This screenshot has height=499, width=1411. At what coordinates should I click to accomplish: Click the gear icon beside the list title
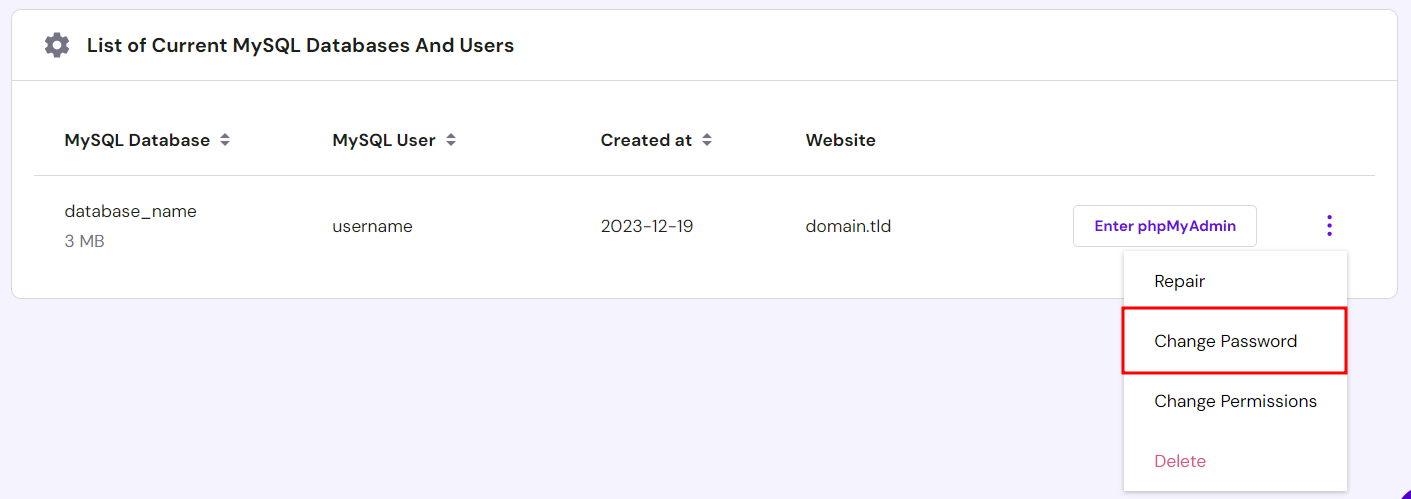coord(57,45)
